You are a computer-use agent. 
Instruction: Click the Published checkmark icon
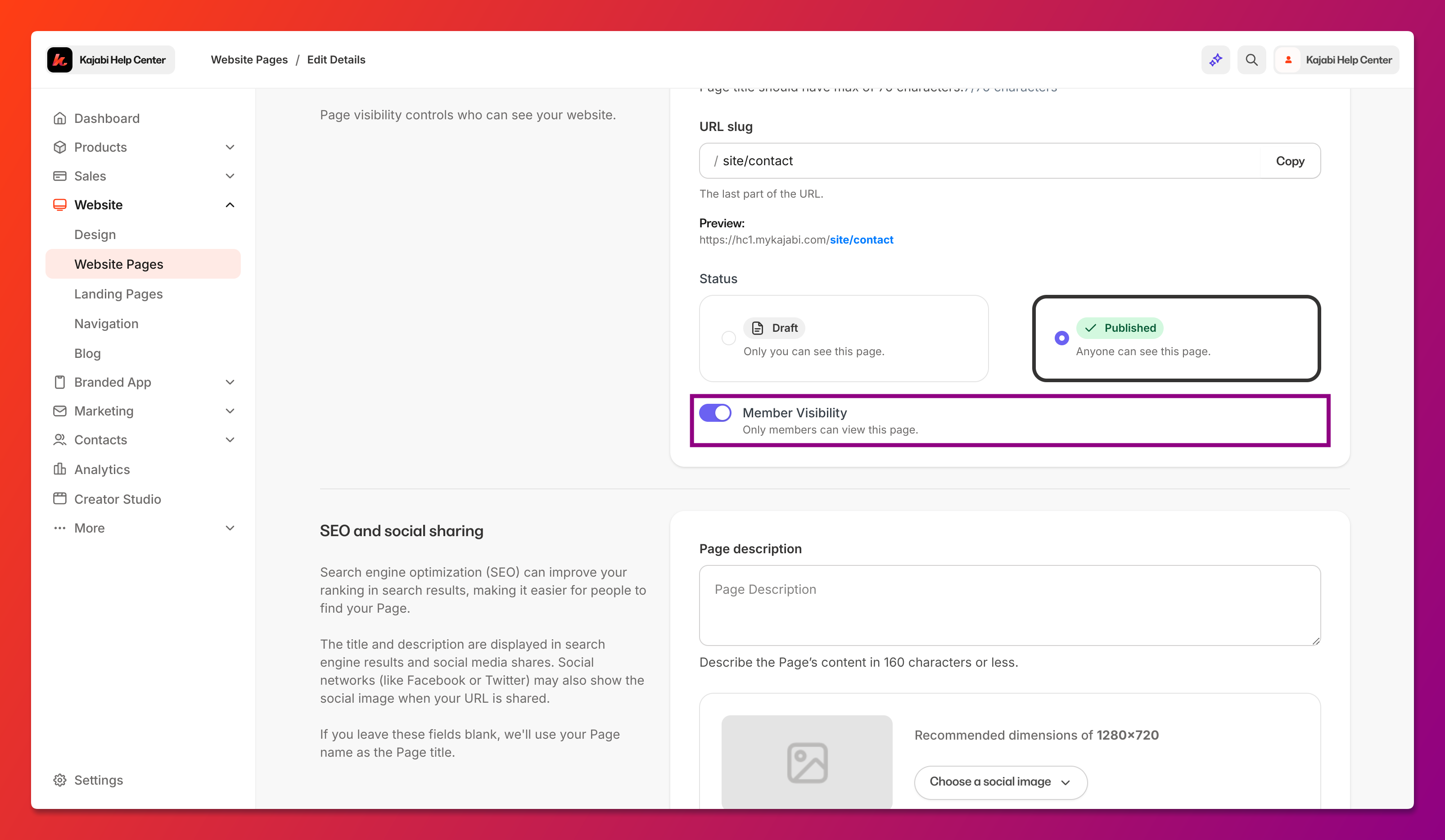pos(1090,328)
